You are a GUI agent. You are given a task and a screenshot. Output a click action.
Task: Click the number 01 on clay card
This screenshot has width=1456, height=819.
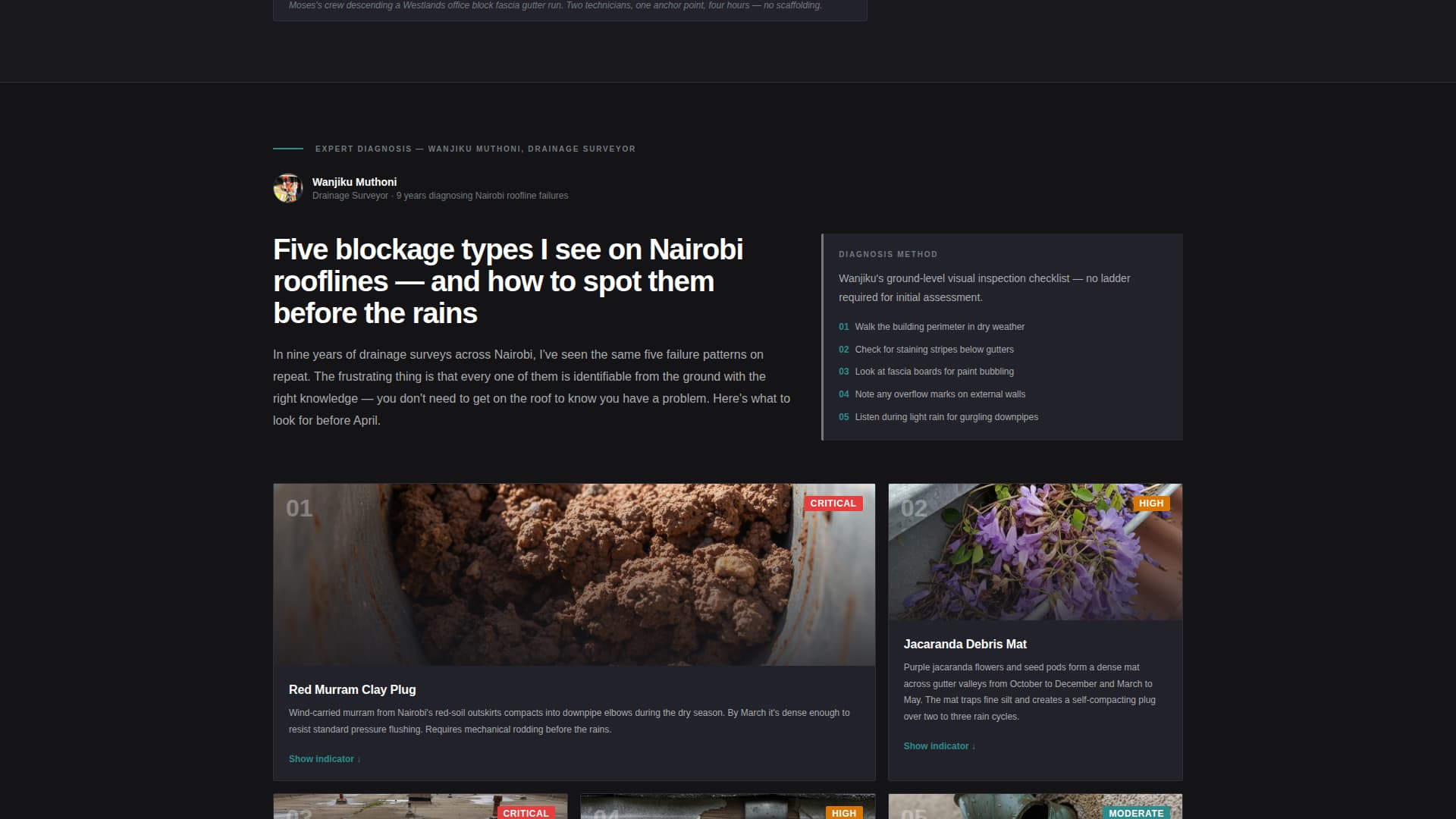(299, 508)
